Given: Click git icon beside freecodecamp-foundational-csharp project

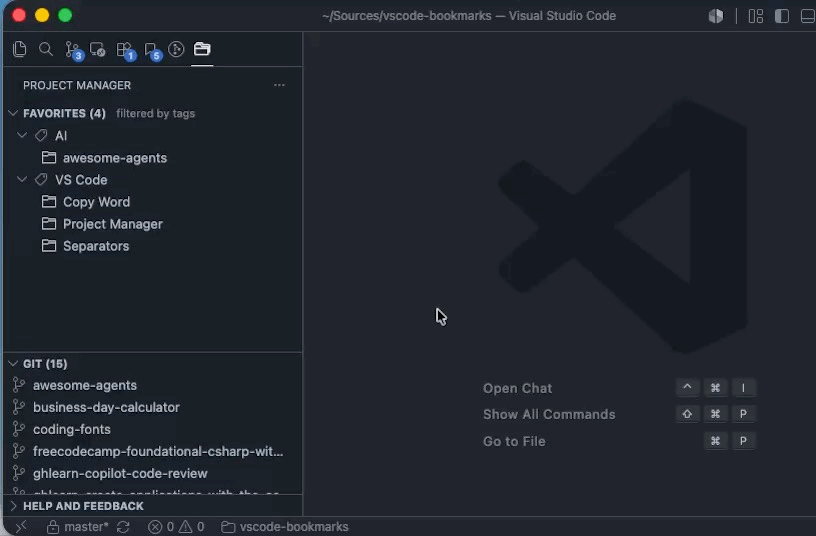Looking at the screenshot, I should [x=19, y=451].
